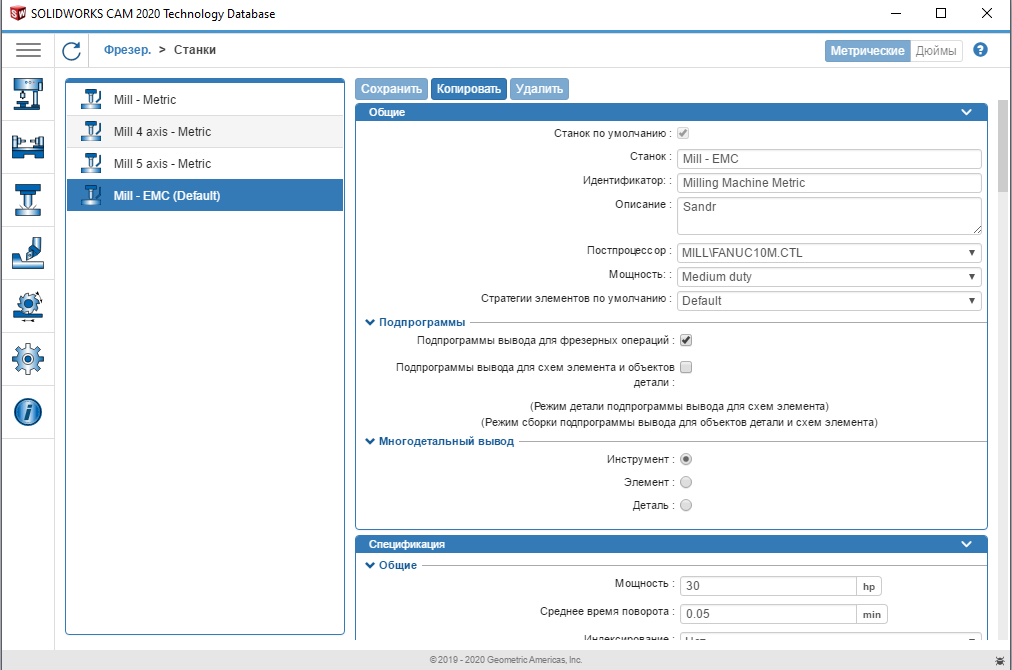Click the Копировать button

tap(469, 88)
